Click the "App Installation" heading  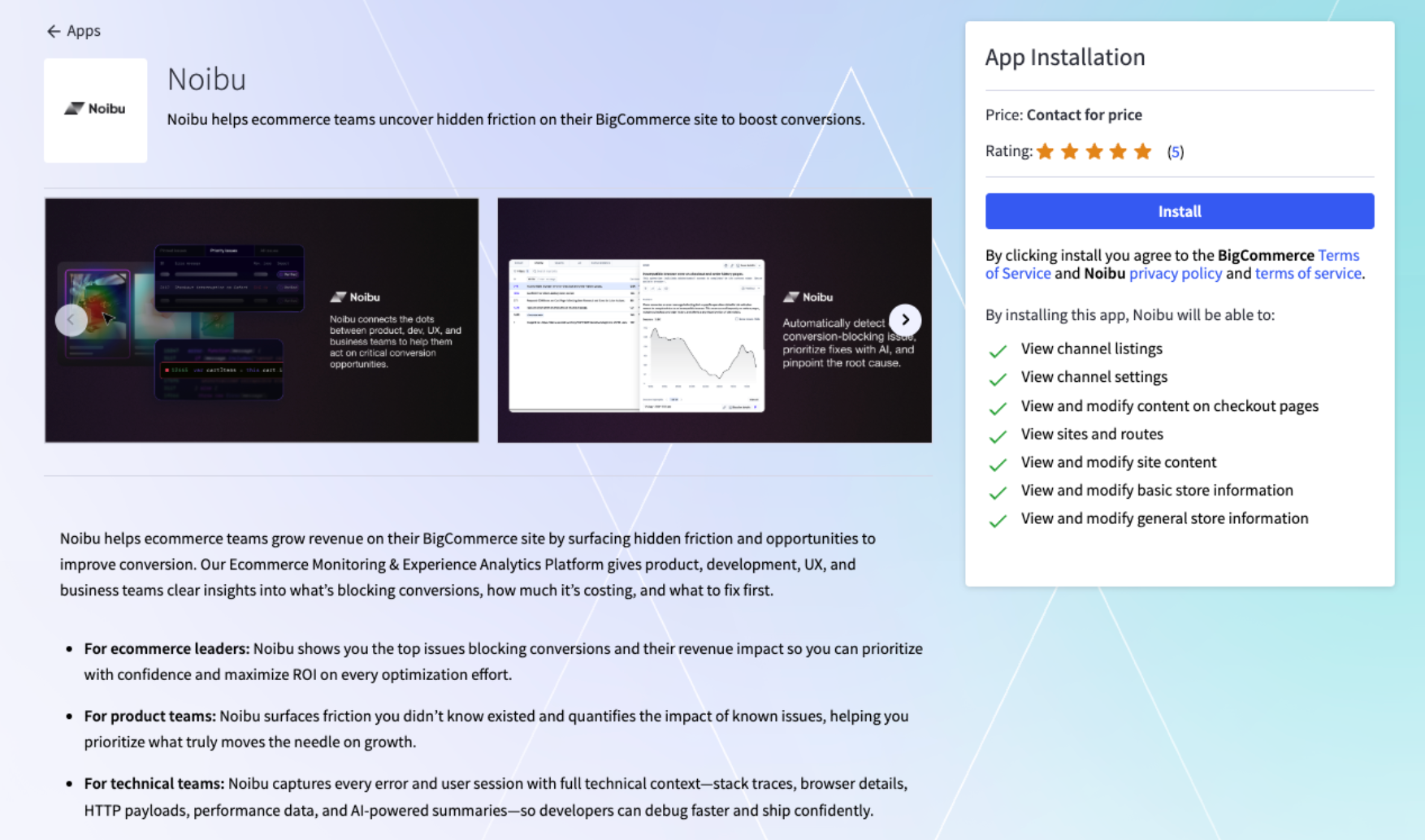[x=1065, y=57]
